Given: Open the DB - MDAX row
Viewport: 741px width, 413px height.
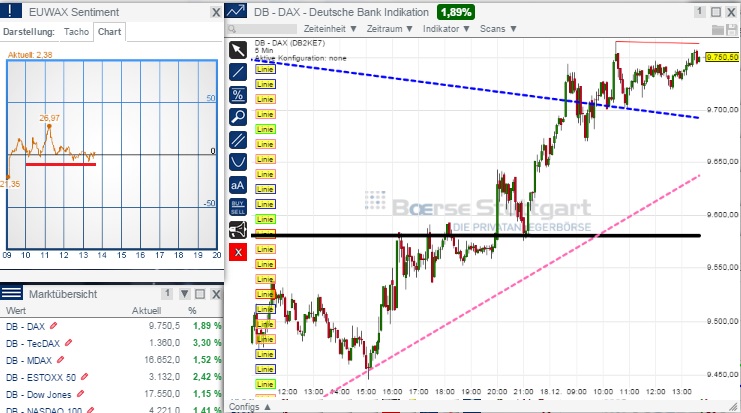Looking at the screenshot, I should click(x=112, y=360).
